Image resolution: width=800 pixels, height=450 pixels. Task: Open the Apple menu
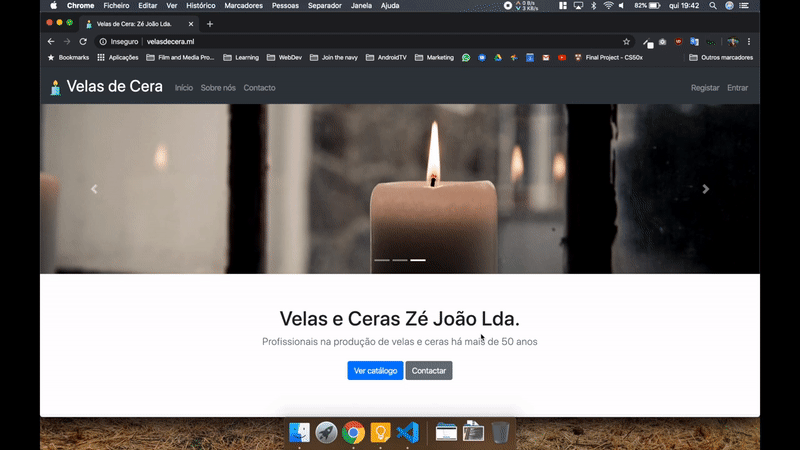pos(54,6)
